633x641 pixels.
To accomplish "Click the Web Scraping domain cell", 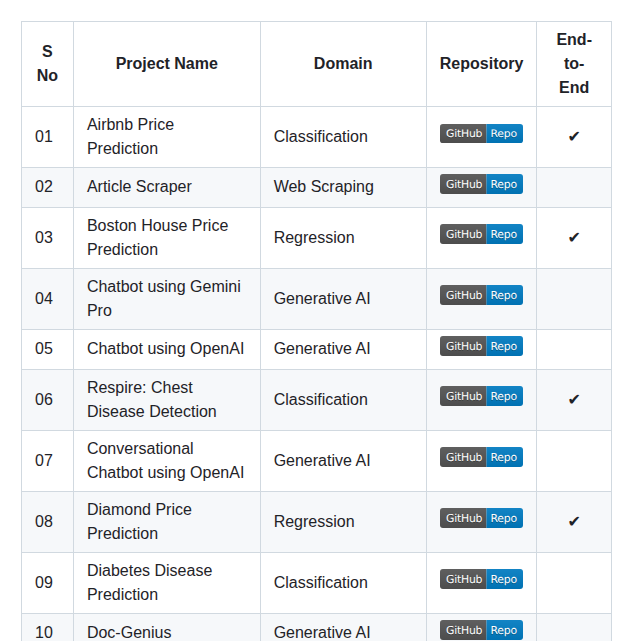I will [x=324, y=187].
